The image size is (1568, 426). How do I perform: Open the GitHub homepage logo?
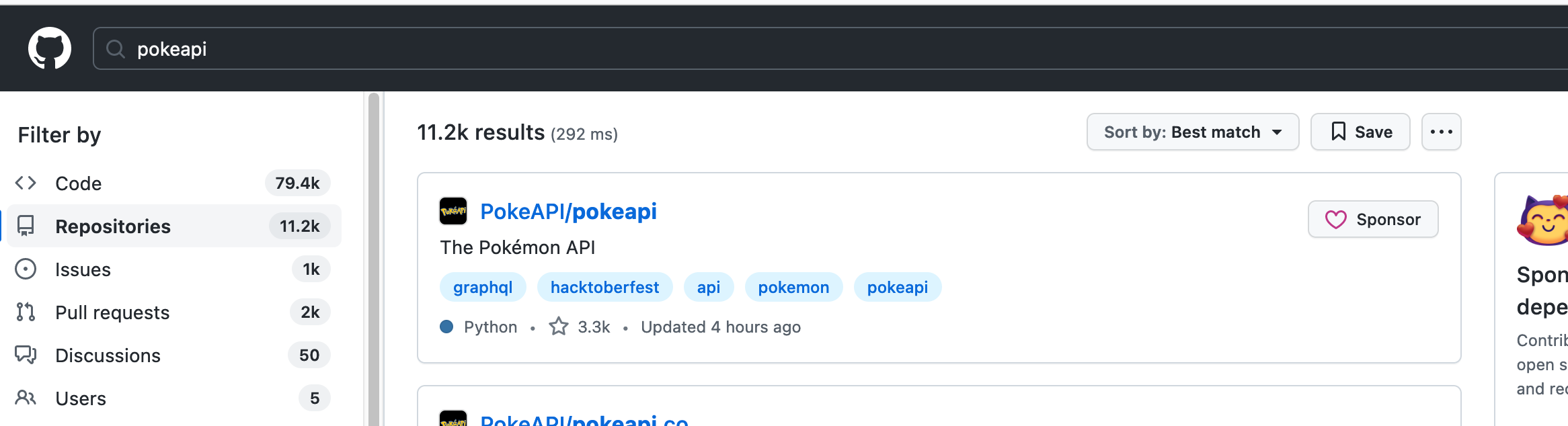click(50, 48)
